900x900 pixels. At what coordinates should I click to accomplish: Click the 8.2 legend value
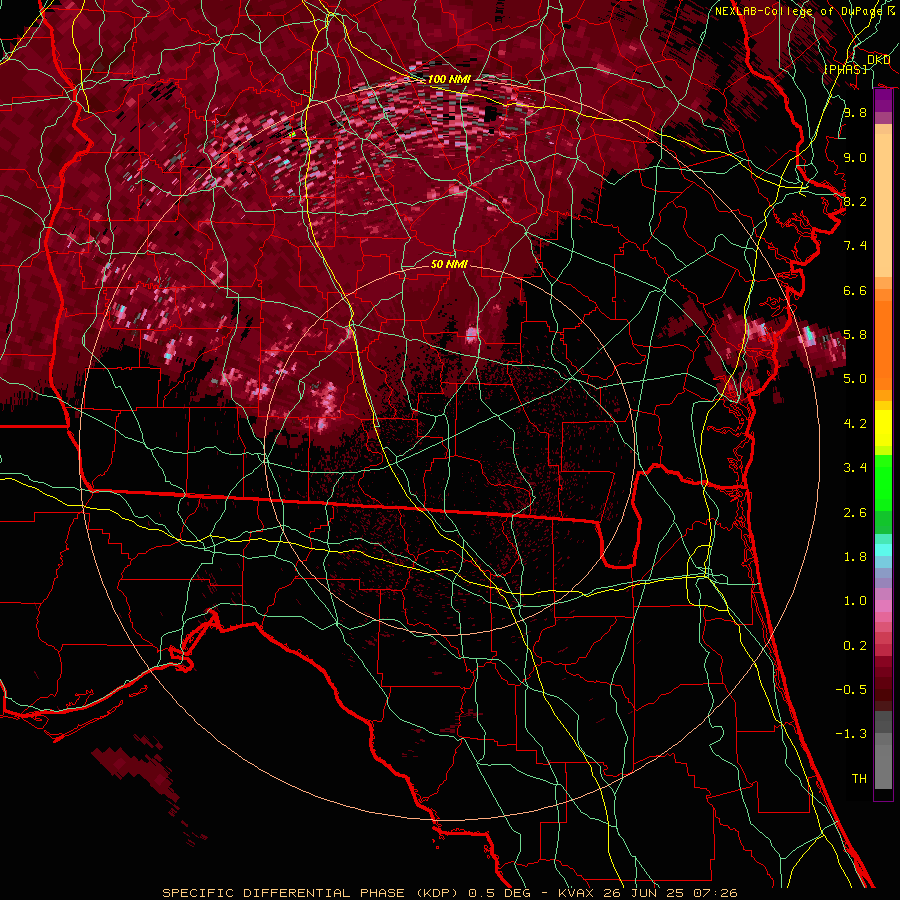tap(855, 201)
